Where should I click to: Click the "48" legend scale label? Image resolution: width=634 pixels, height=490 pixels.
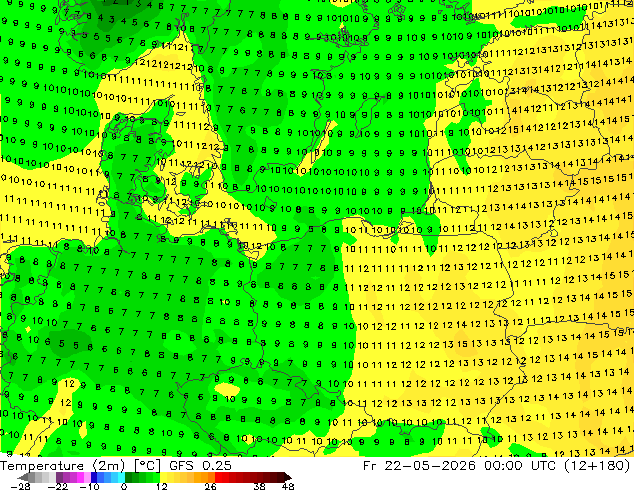coord(288,486)
